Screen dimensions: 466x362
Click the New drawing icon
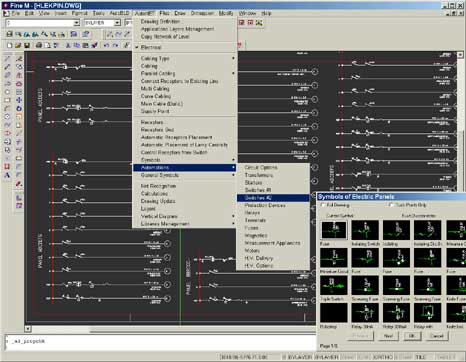(x=9, y=45)
